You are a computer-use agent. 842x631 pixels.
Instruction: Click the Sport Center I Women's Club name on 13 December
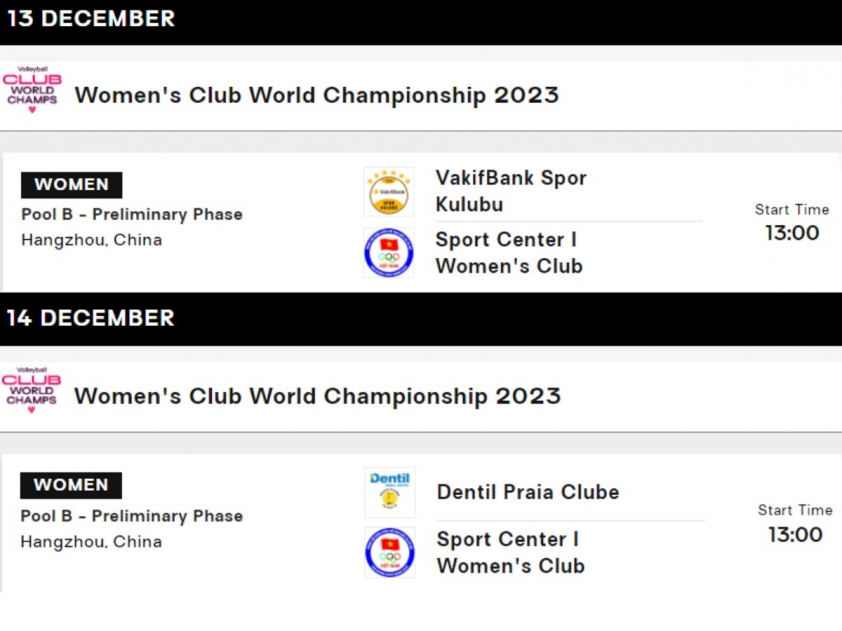[509, 253]
